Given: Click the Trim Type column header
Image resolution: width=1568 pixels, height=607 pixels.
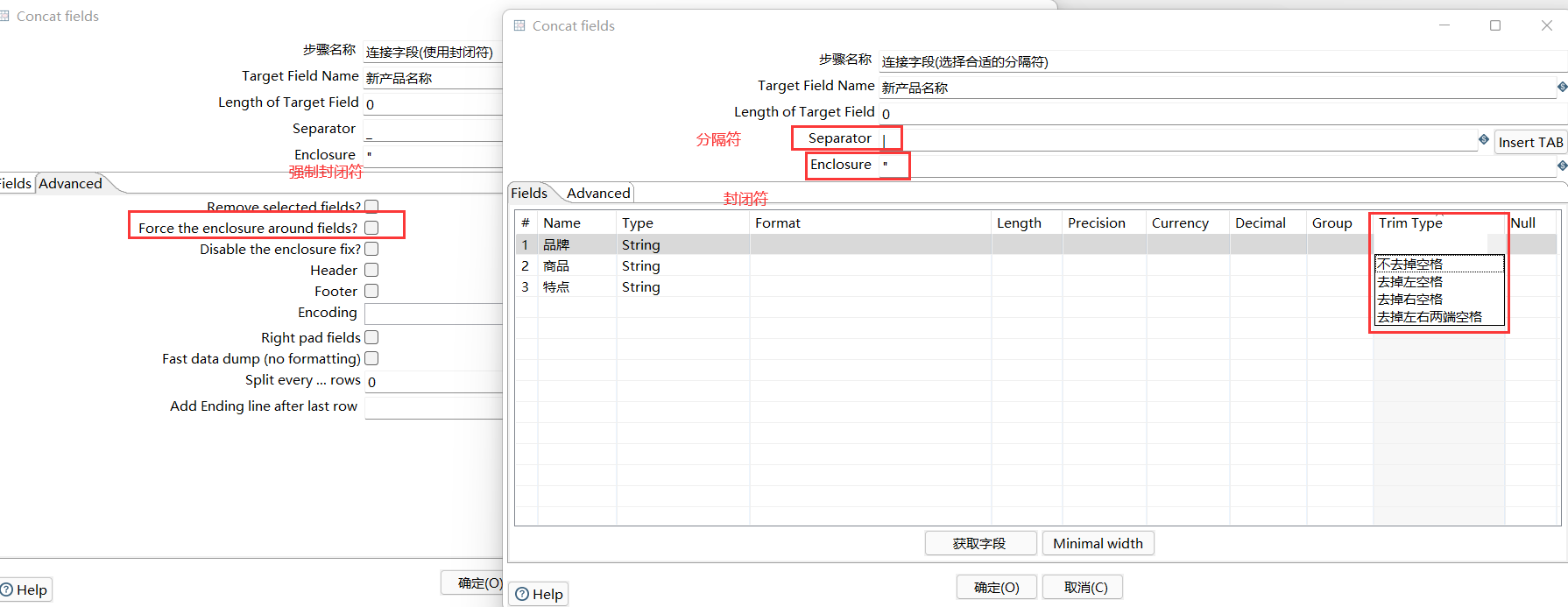Looking at the screenshot, I should pos(1438,222).
